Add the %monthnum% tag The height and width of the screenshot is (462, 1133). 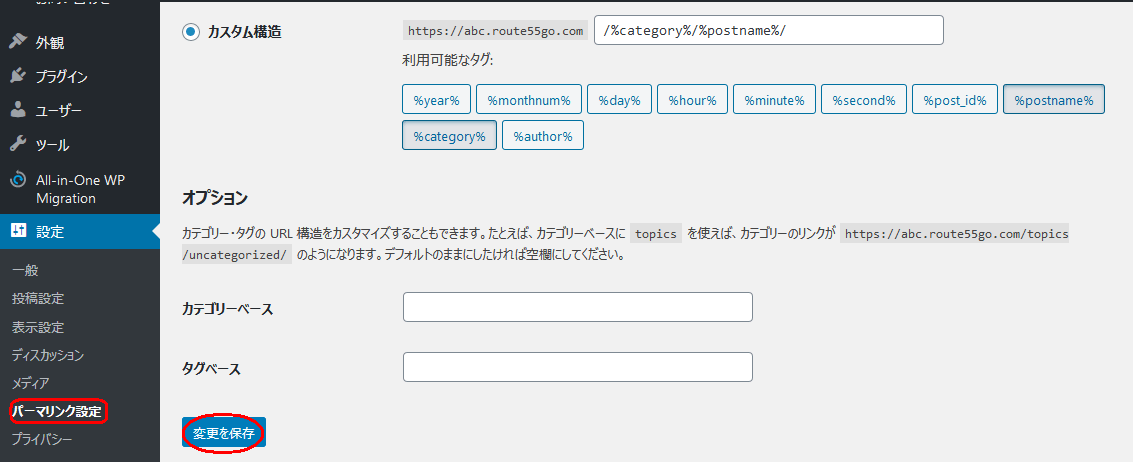point(529,100)
